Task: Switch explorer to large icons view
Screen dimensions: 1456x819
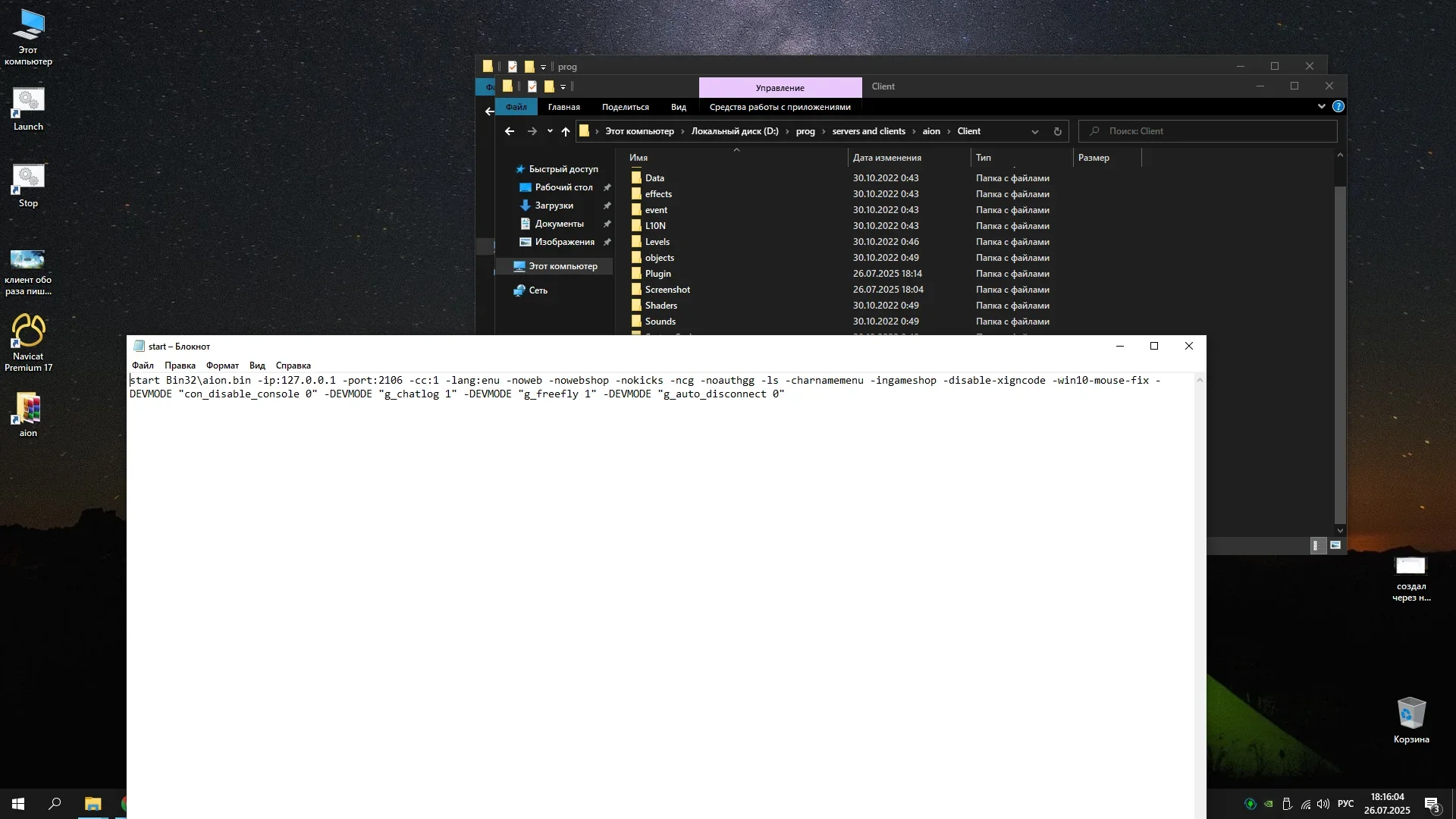Action: (1335, 545)
